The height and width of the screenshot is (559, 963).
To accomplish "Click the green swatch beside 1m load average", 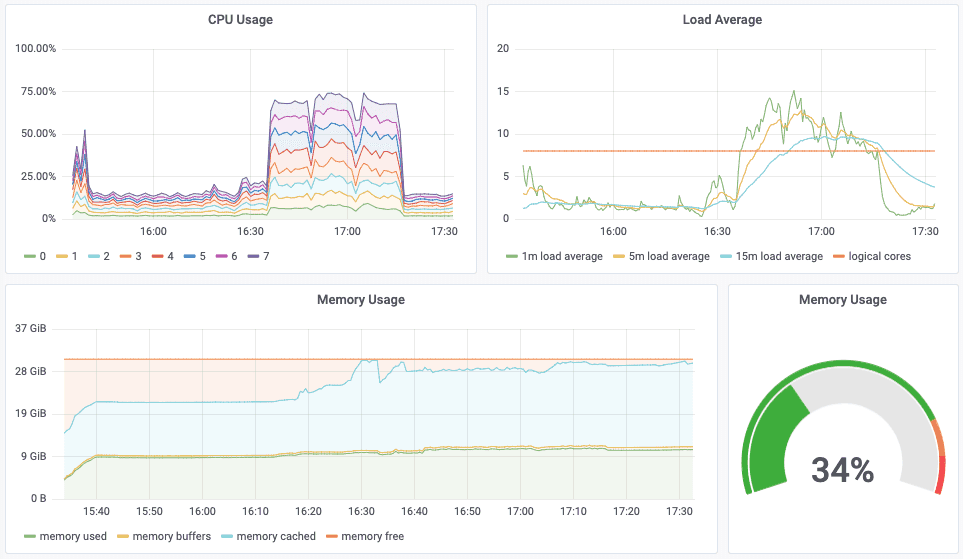I will [x=512, y=256].
